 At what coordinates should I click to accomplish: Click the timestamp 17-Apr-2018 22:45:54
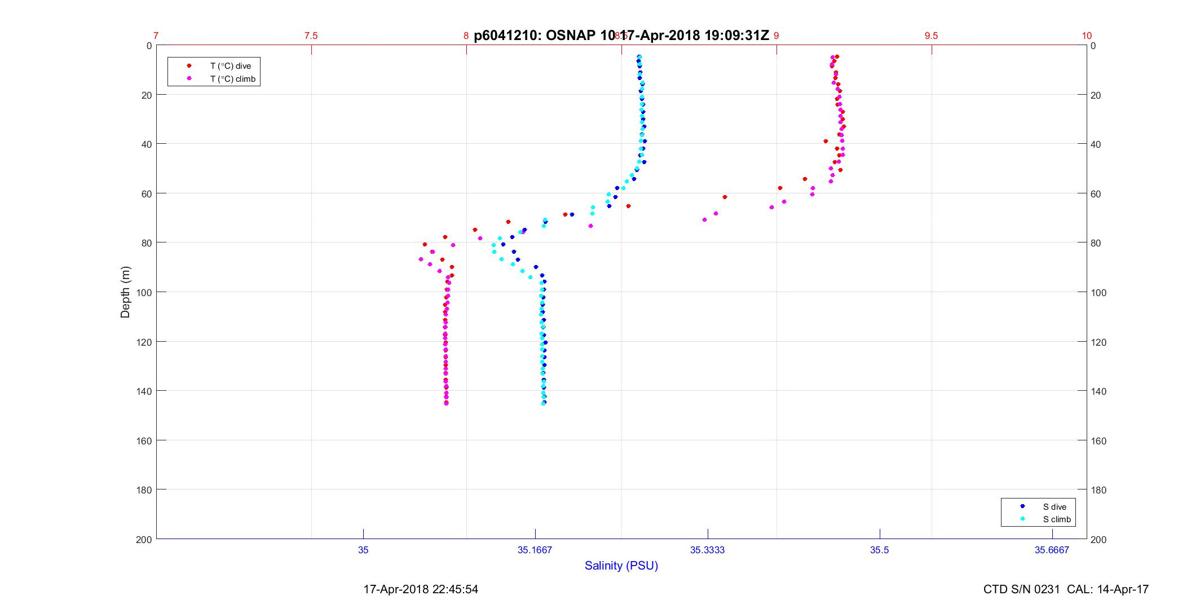pos(420,589)
